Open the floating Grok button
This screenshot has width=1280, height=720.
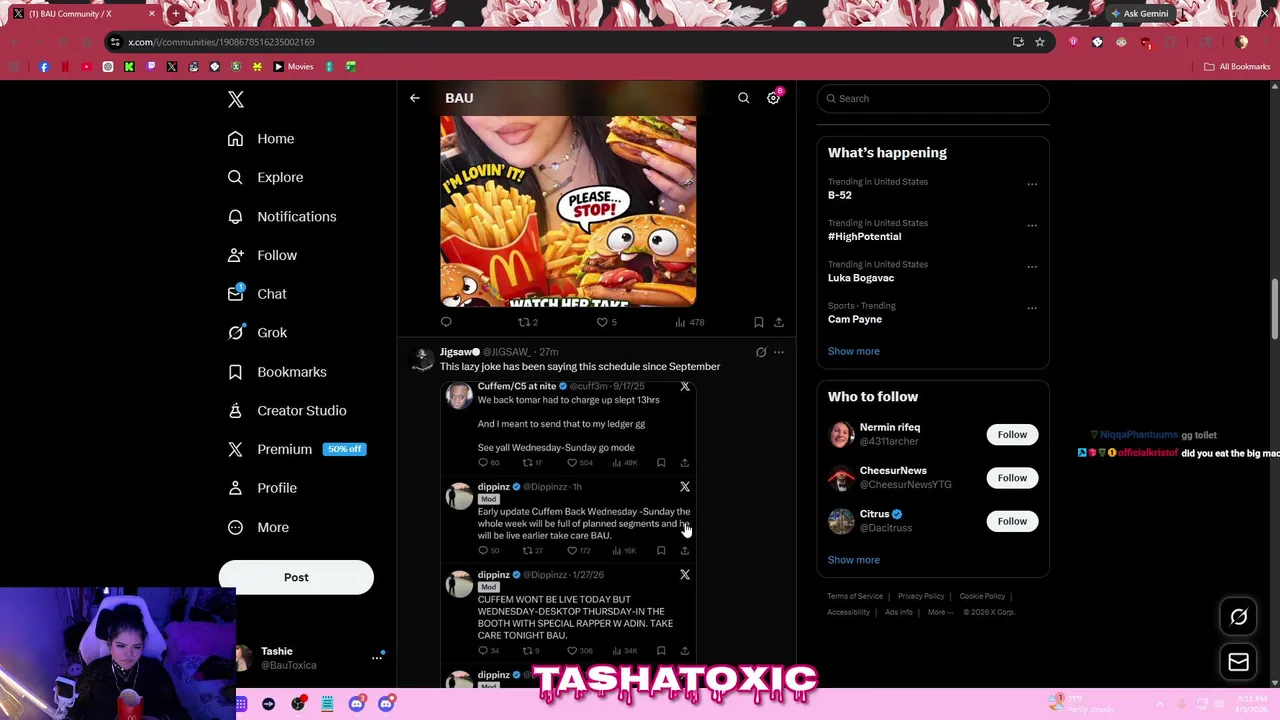[1238, 617]
